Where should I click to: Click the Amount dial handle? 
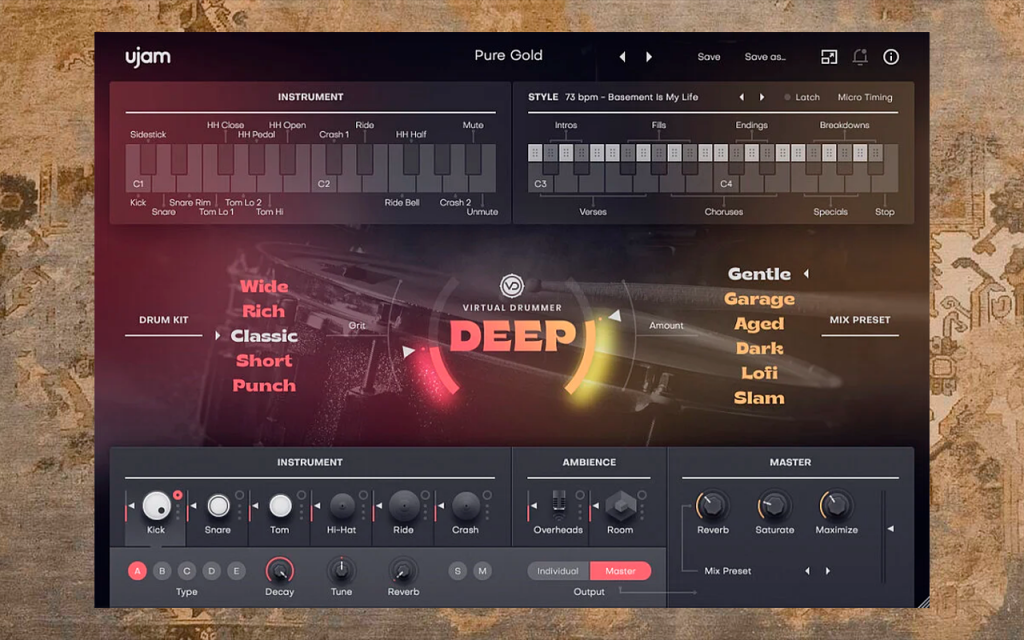tap(615, 315)
